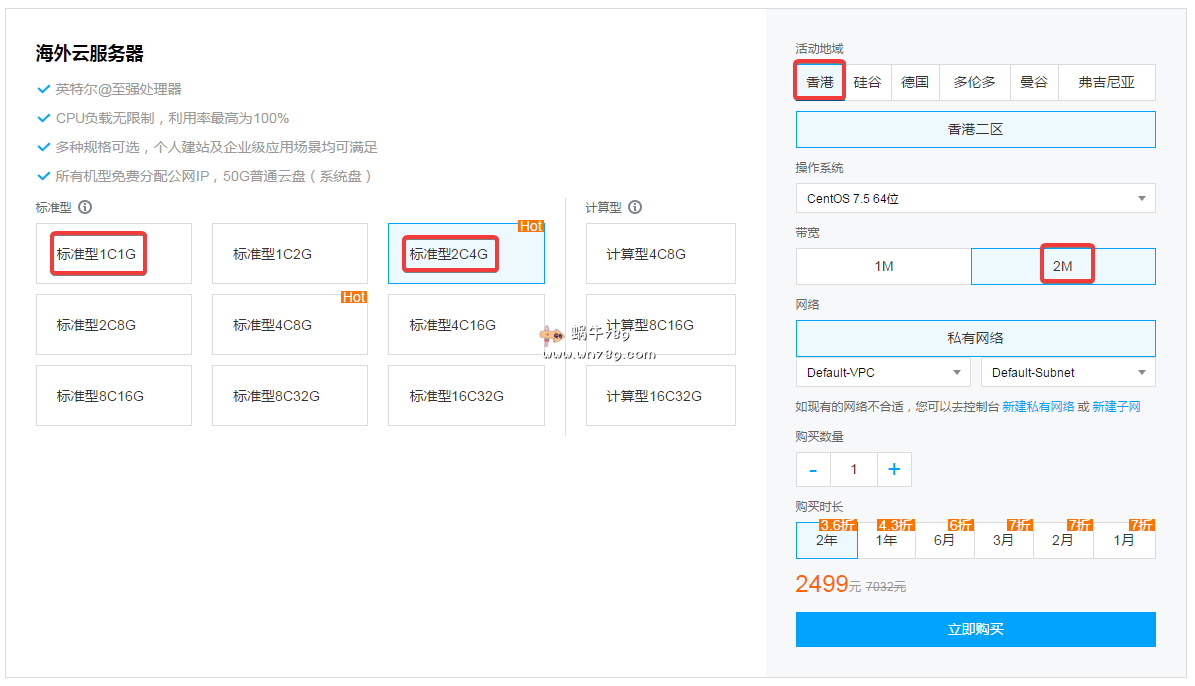1195x686 pixels.
Task: Select the 香港二区 availability zone
Action: (975, 130)
